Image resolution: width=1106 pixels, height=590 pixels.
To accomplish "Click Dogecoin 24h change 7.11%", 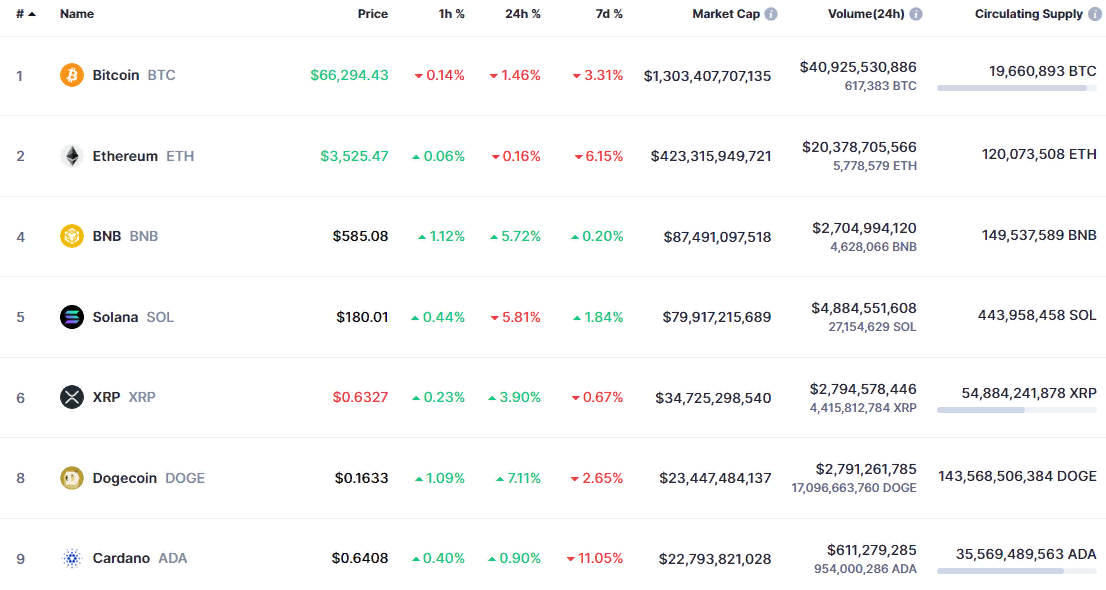I will 518,478.
